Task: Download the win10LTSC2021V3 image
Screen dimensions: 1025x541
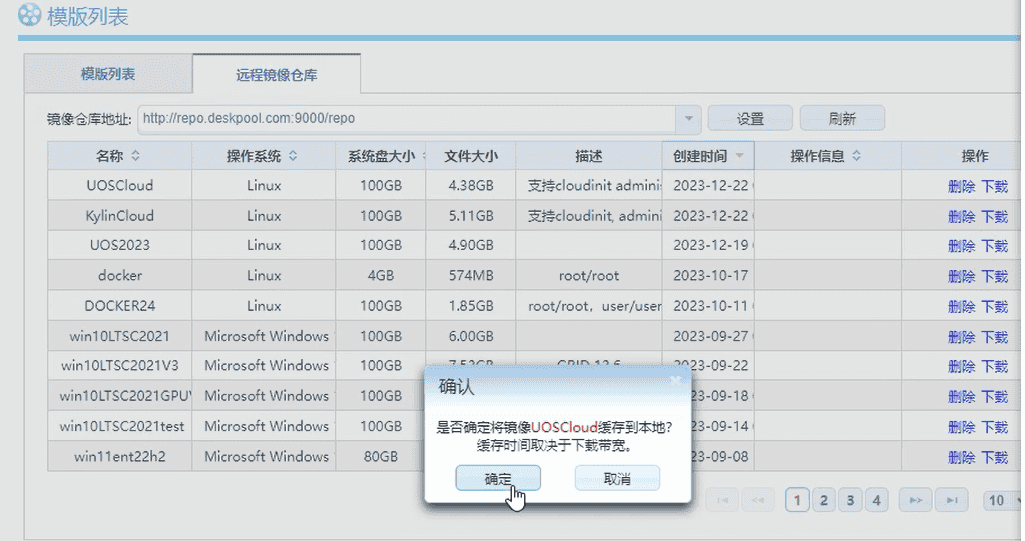Action: tap(994, 366)
